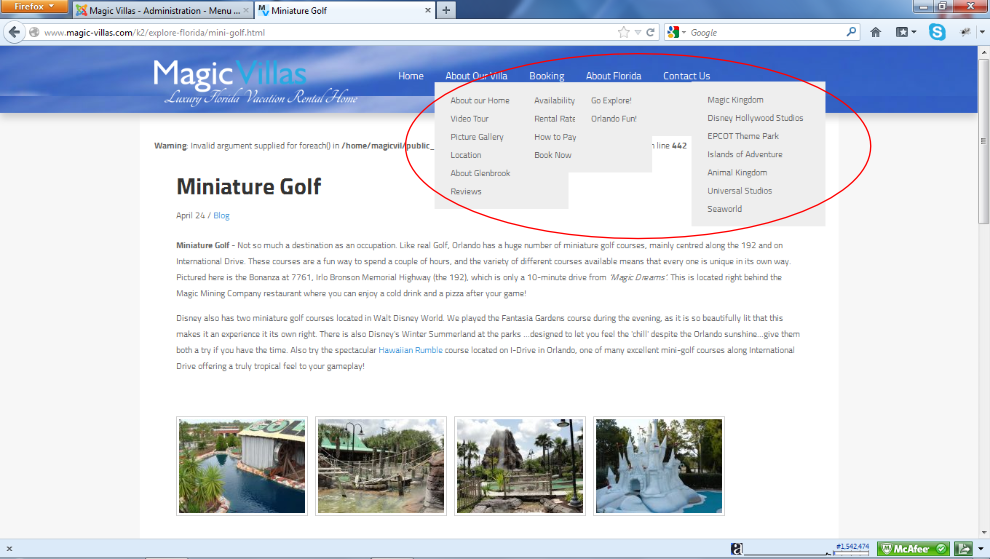Select Islands of Adventure submenu item

(744, 154)
